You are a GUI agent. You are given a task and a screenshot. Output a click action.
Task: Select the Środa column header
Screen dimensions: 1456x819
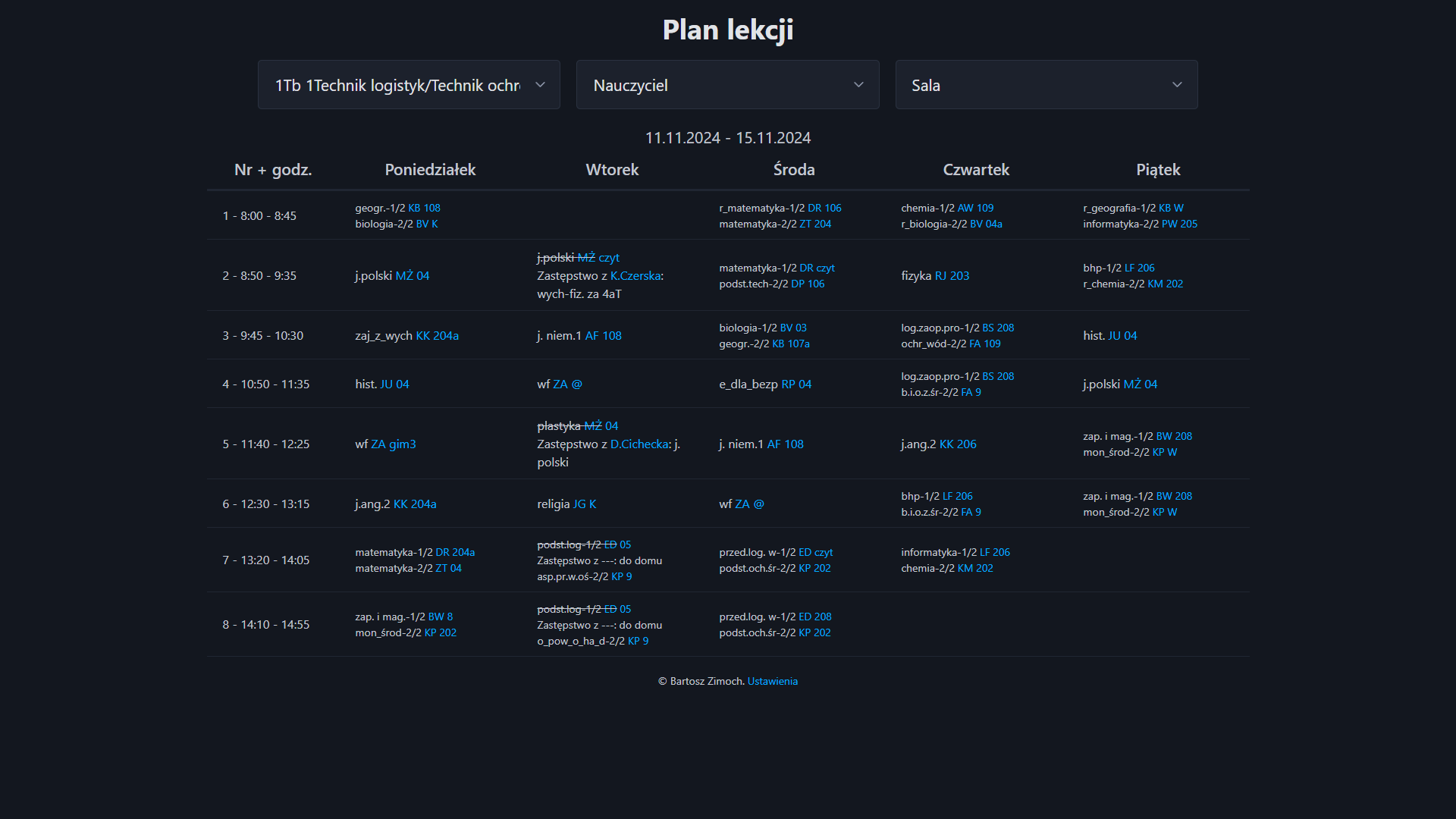(x=794, y=169)
